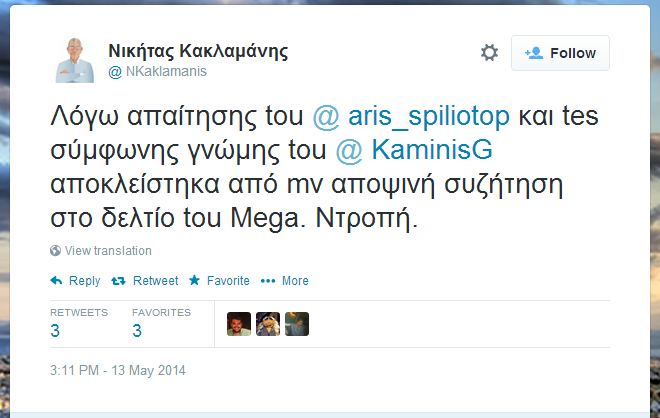Open the More three-dots menu
The image size is (660, 418).
268,281
